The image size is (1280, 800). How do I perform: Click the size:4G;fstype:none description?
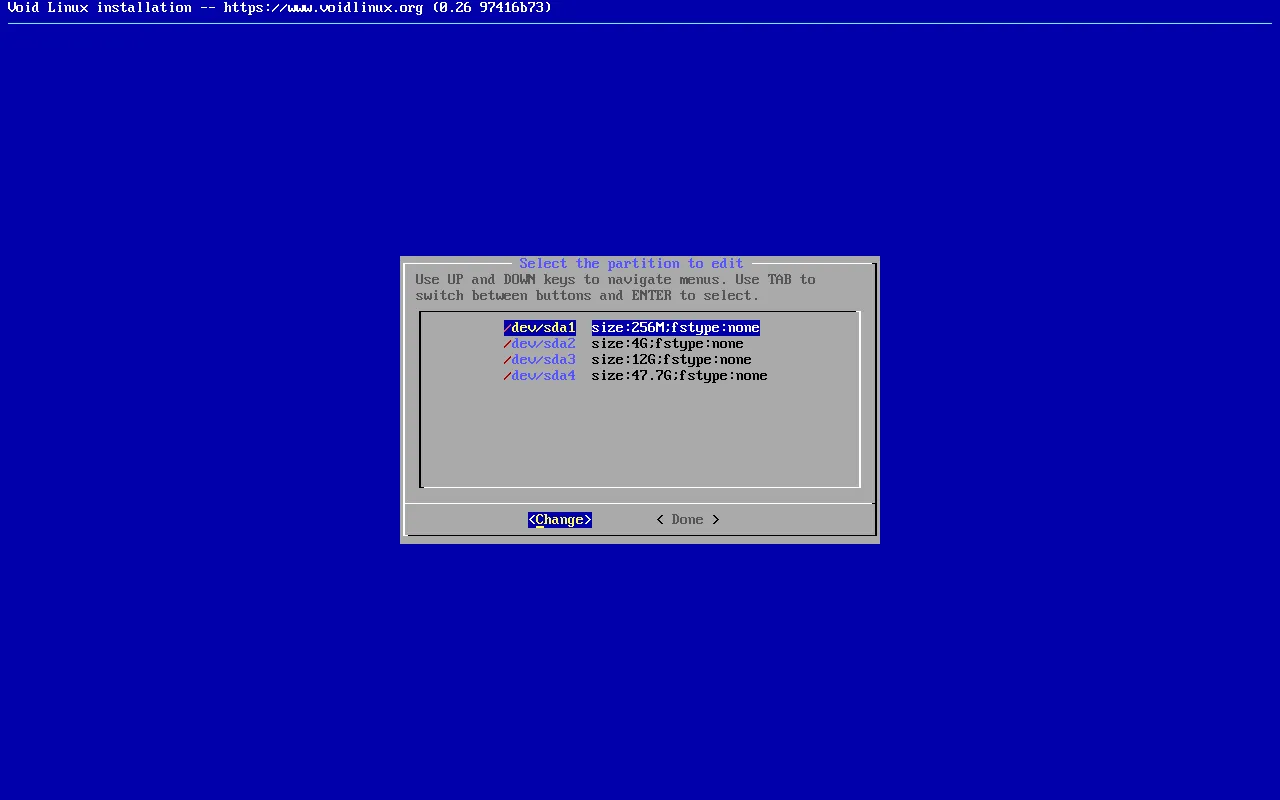(x=668, y=343)
